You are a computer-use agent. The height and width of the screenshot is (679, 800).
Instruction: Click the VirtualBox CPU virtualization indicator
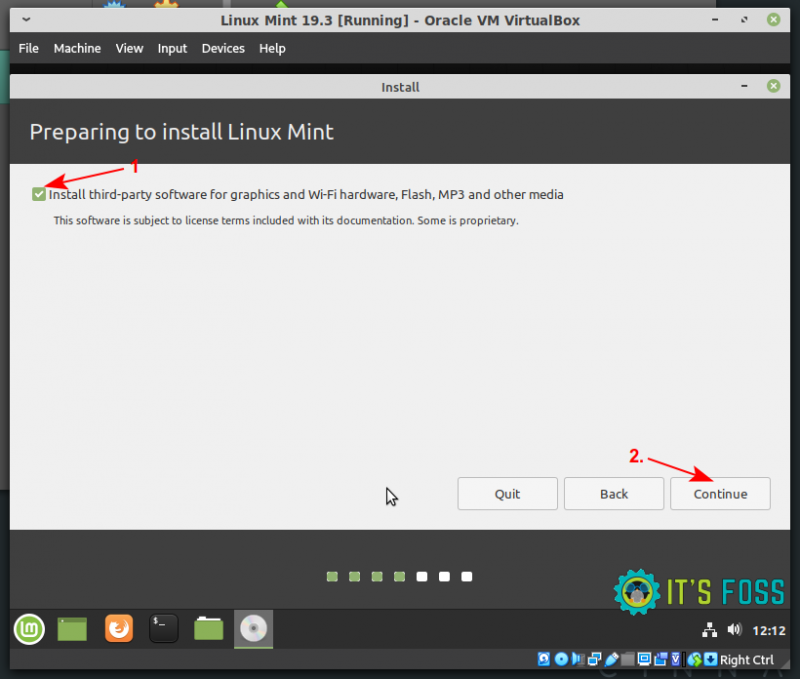click(x=676, y=659)
